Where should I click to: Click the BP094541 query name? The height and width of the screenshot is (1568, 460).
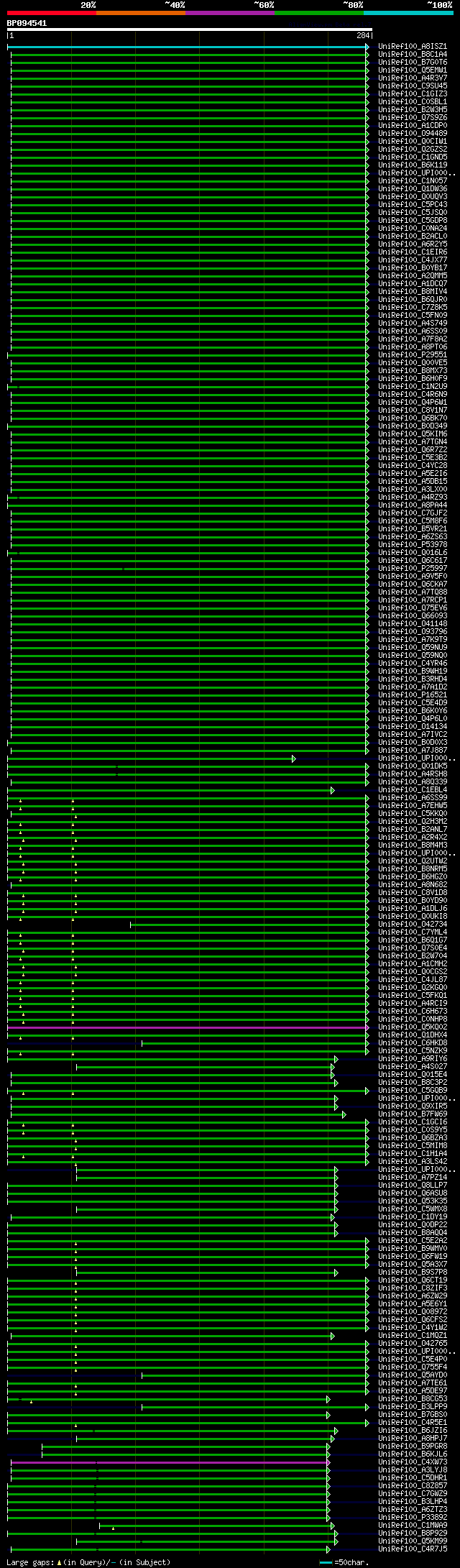(x=27, y=23)
